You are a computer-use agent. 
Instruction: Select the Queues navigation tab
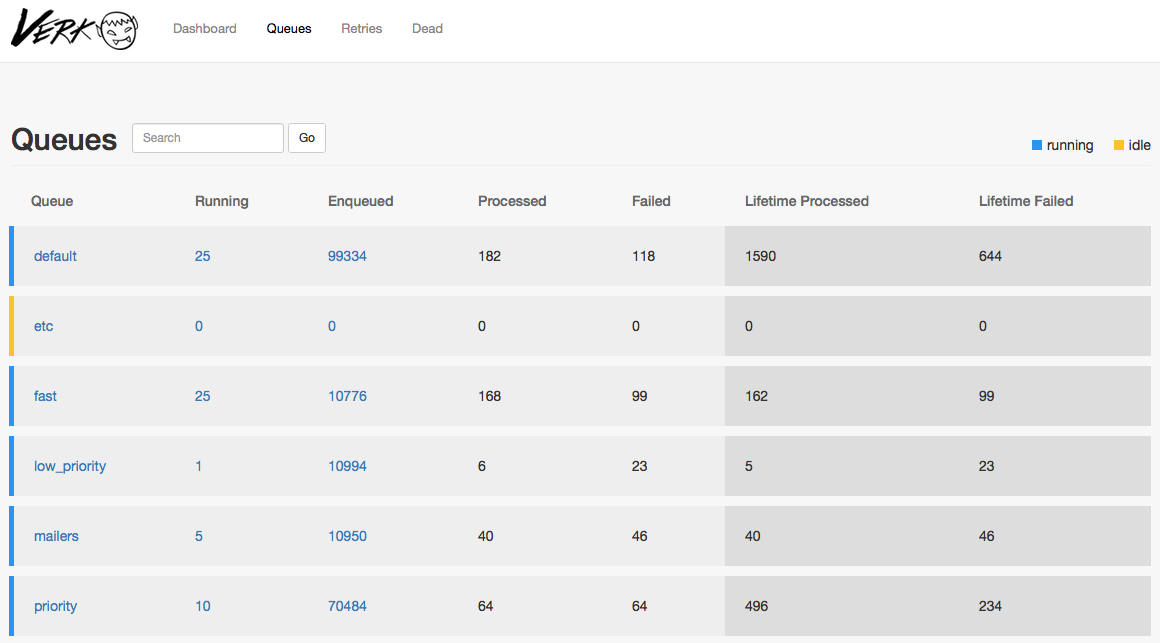(x=289, y=28)
